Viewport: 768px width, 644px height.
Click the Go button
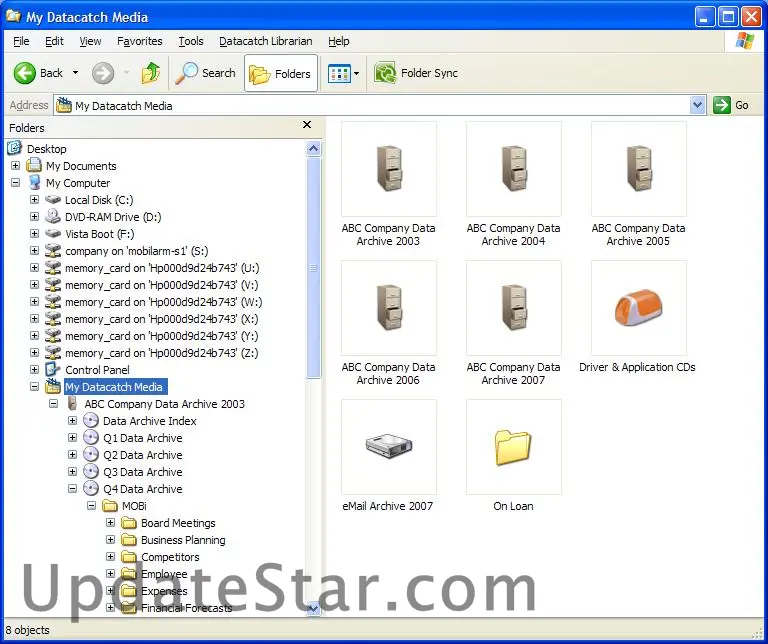click(x=731, y=105)
